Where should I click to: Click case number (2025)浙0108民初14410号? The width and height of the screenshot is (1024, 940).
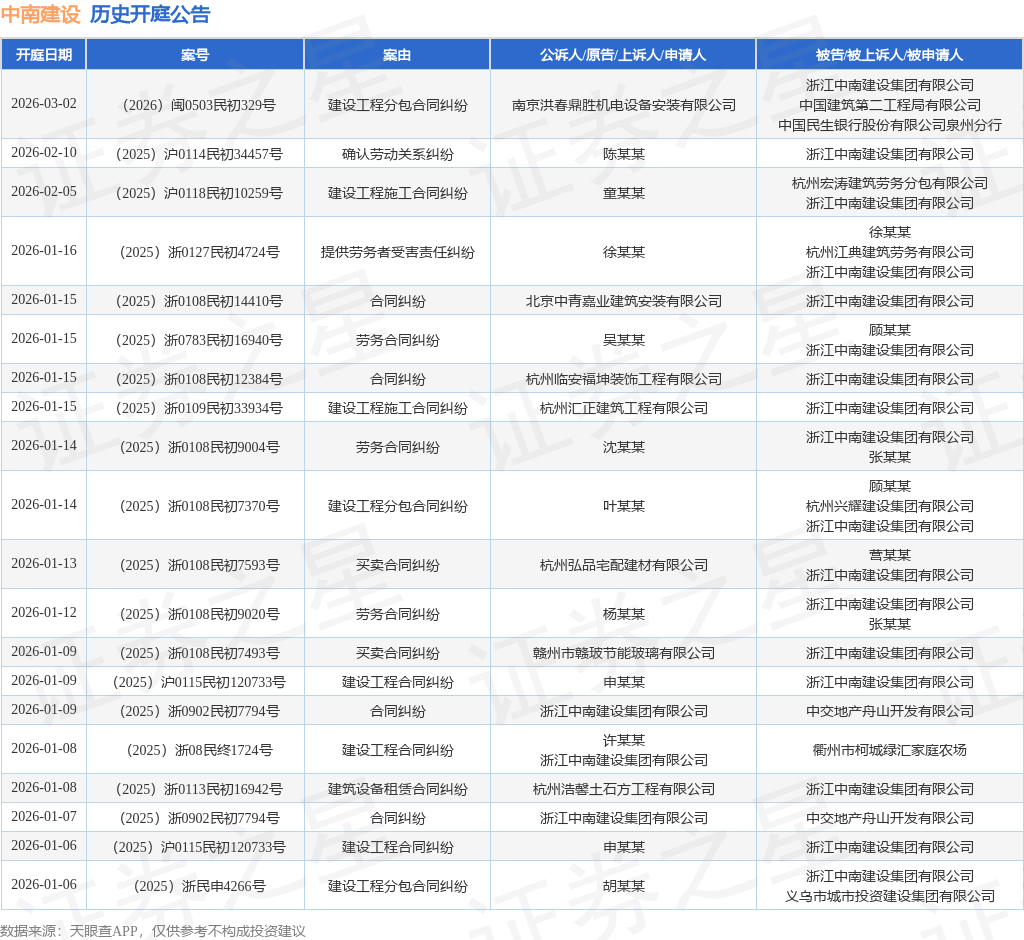tap(199, 301)
